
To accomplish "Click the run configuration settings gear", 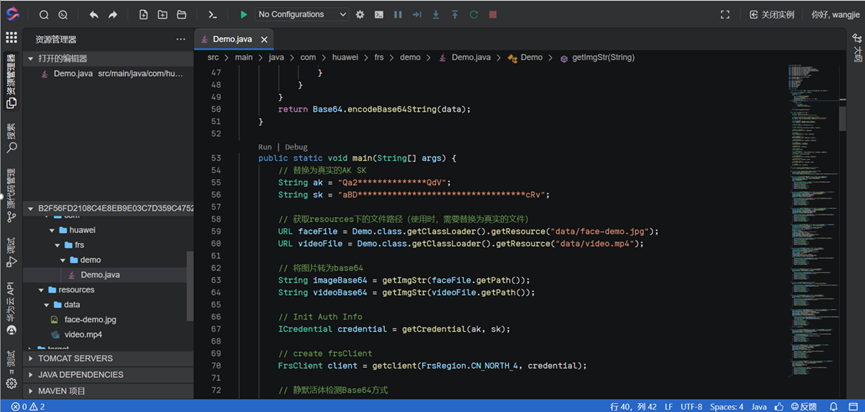I will point(360,15).
